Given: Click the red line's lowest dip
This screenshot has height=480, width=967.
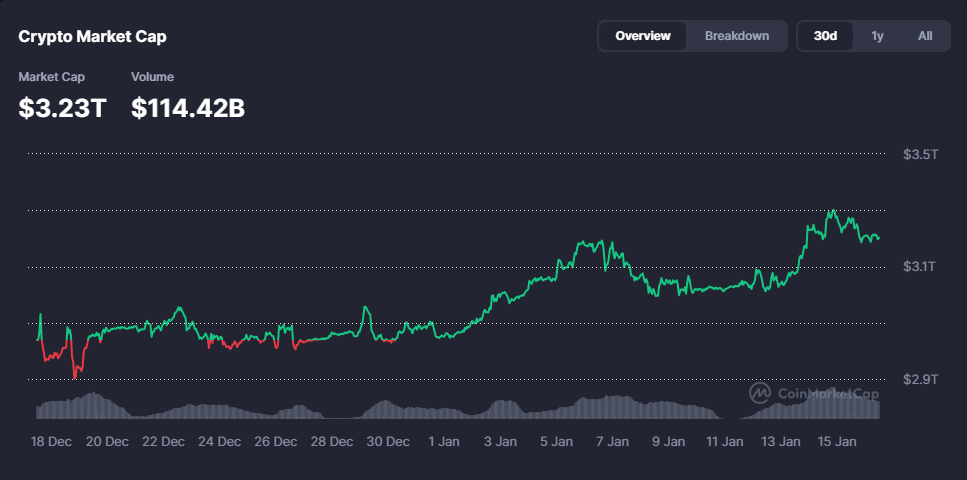Looking at the screenshot, I should [75, 378].
